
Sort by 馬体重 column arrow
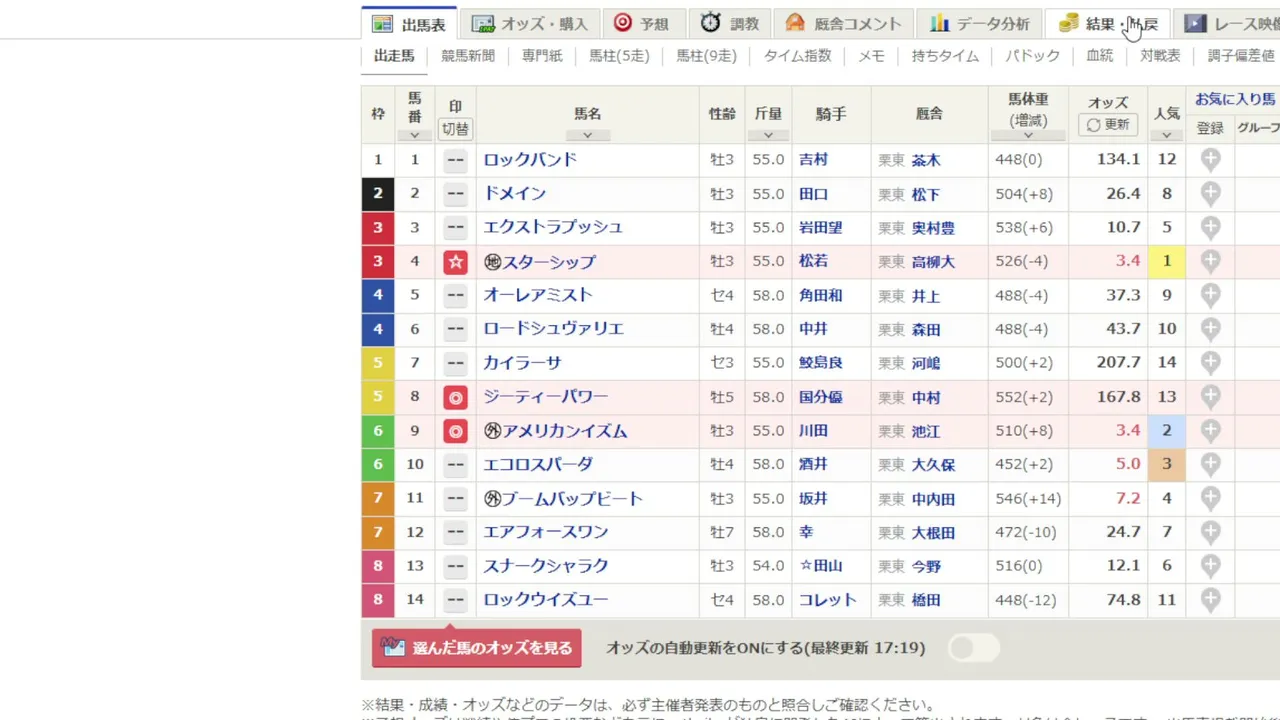point(1028,135)
